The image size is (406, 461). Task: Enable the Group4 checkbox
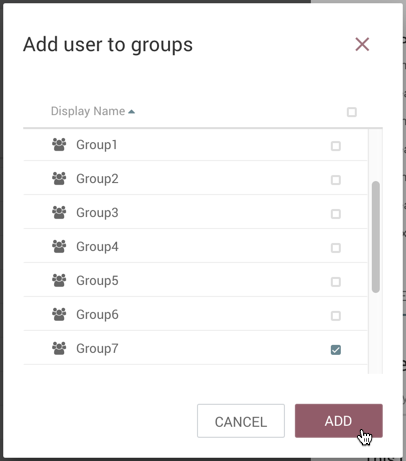click(336, 248)
